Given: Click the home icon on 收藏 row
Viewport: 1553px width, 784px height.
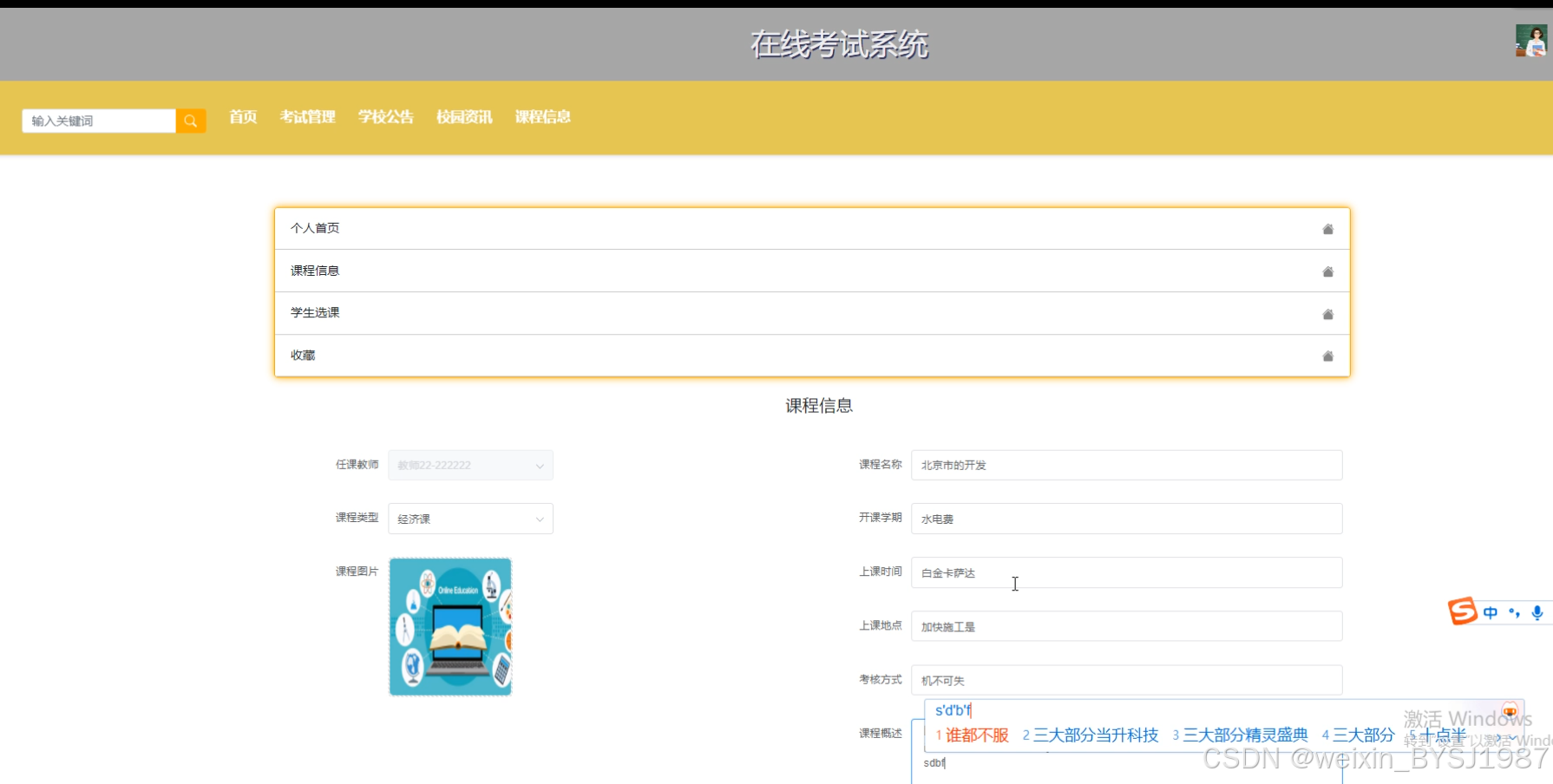Looking at the screenshot, I should [x=1327, y=356].
